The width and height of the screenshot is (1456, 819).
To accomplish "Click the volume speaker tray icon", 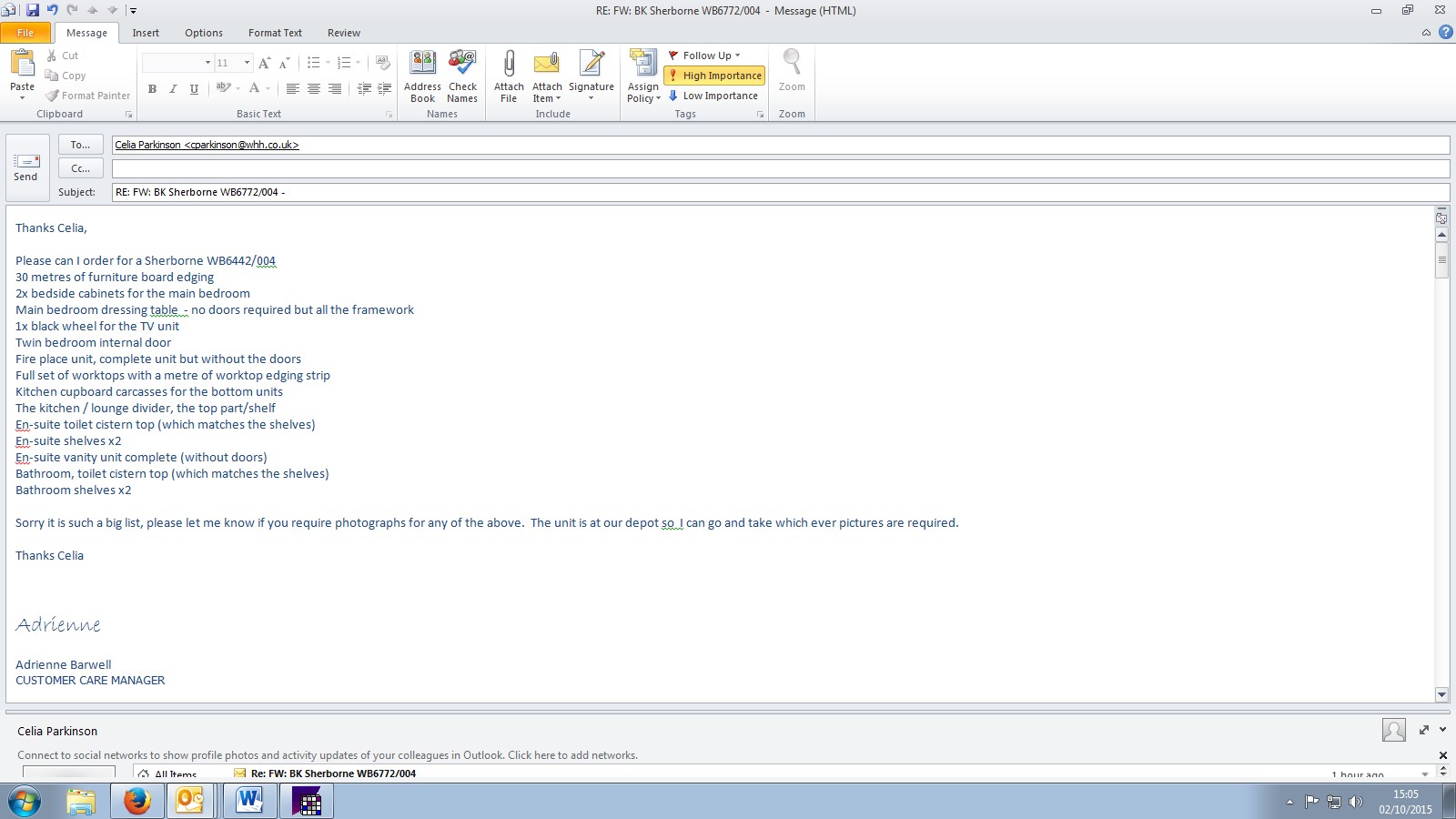I will 1356,802.
